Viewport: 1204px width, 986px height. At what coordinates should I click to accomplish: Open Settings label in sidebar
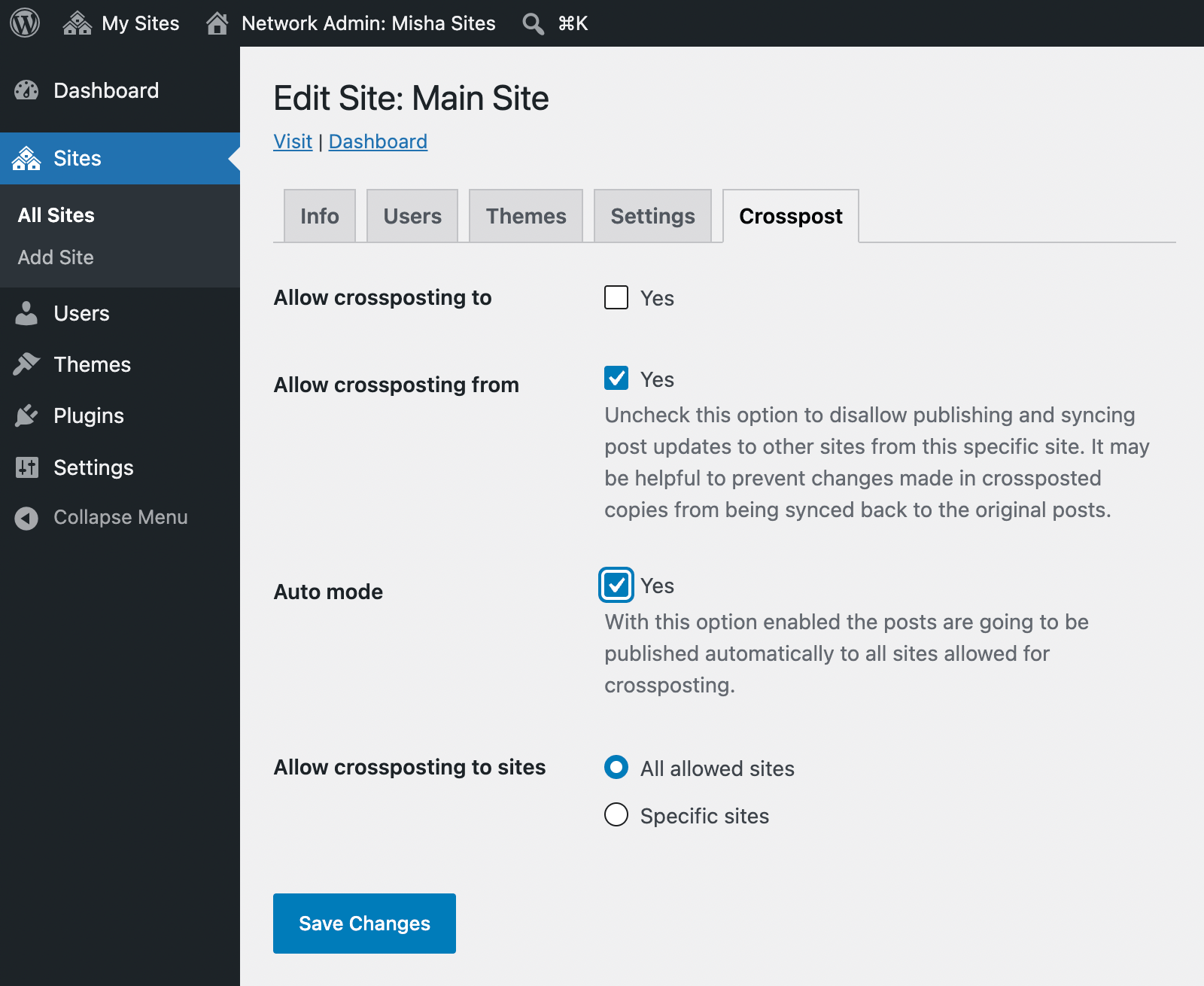pos(93,467)
